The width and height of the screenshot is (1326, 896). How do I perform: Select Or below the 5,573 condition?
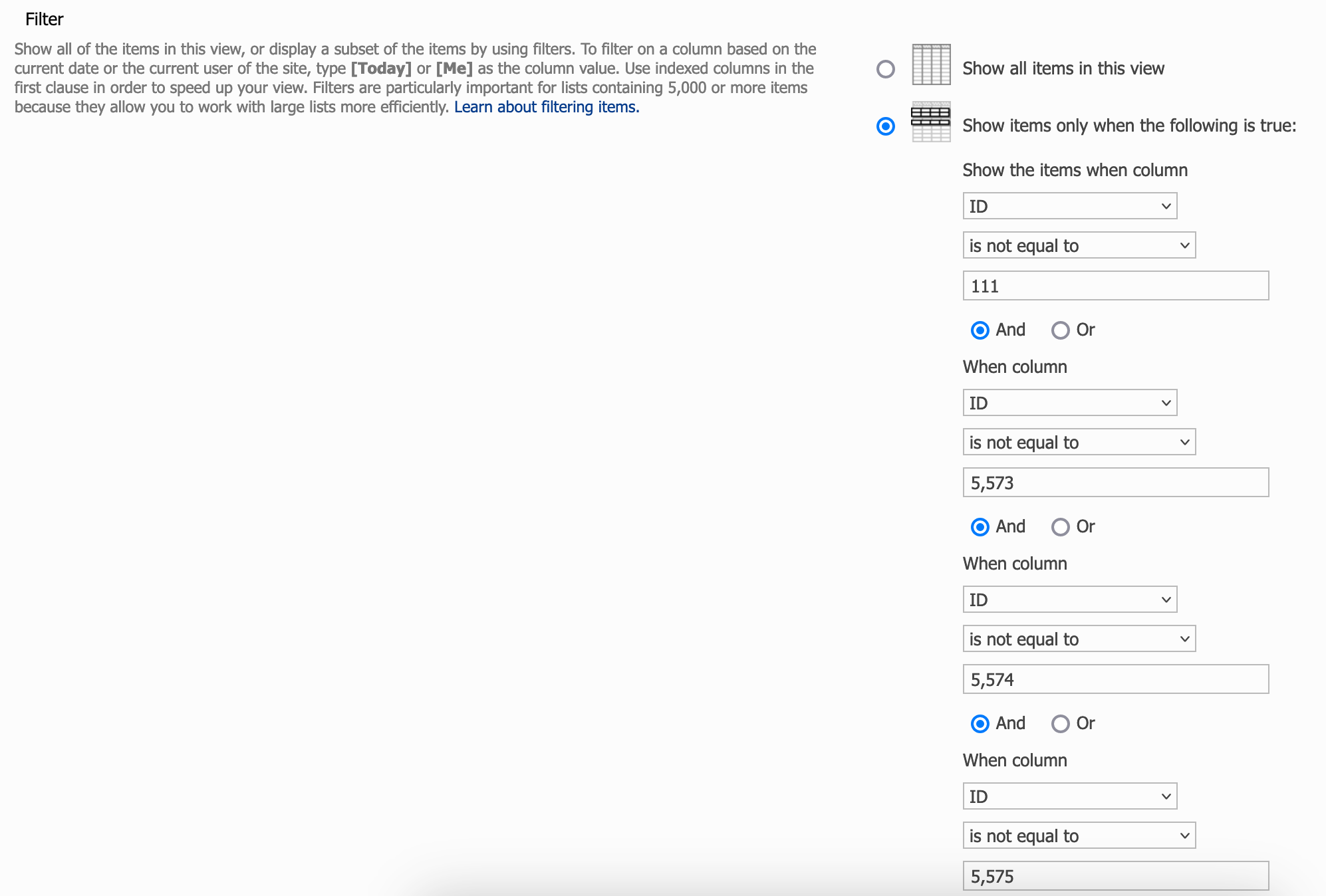tap(1060, 527)
